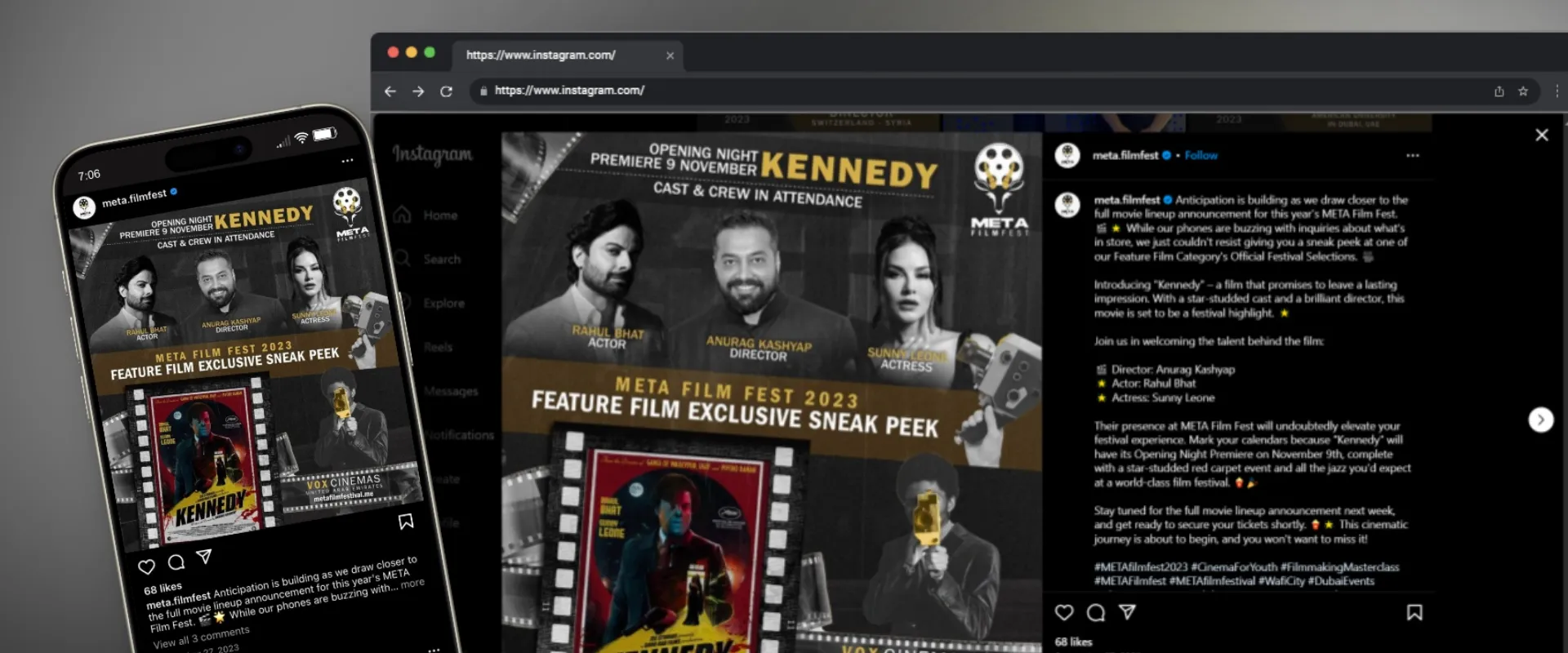Tap 'more' to expand phone caption
The width and height of the screenshot is (1568, 653).
click(x=412, y=584)
